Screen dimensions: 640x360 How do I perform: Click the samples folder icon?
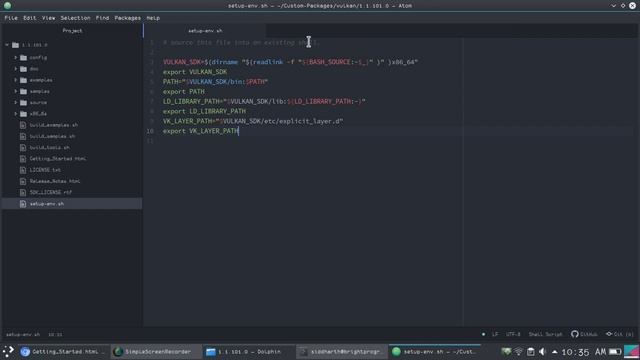[x=24, y=91]
